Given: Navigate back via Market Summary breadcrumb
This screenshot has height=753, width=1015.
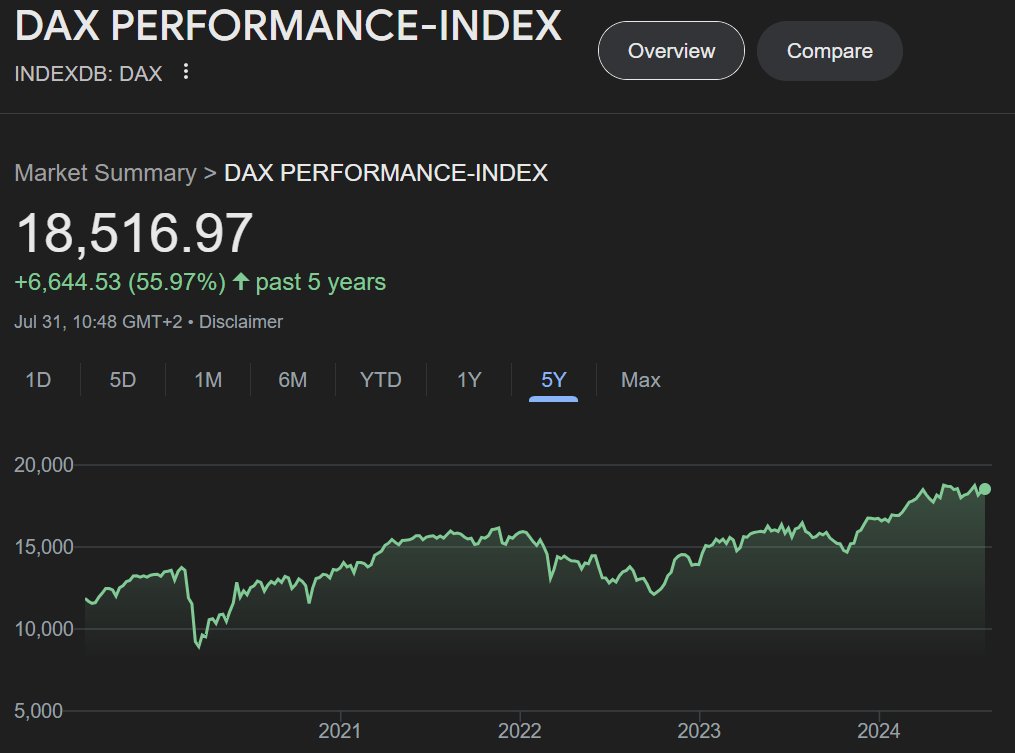Looking at the screenshot, I should [104, 172].
